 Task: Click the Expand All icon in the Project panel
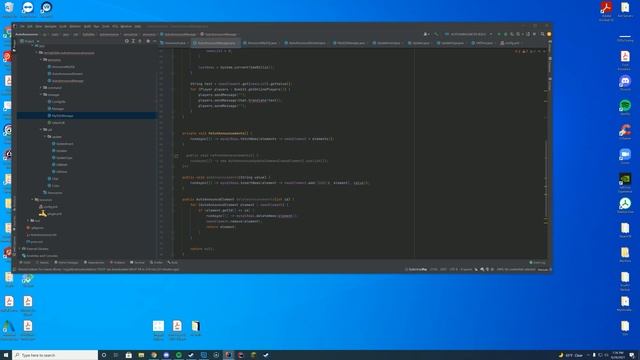pos(133,41)
